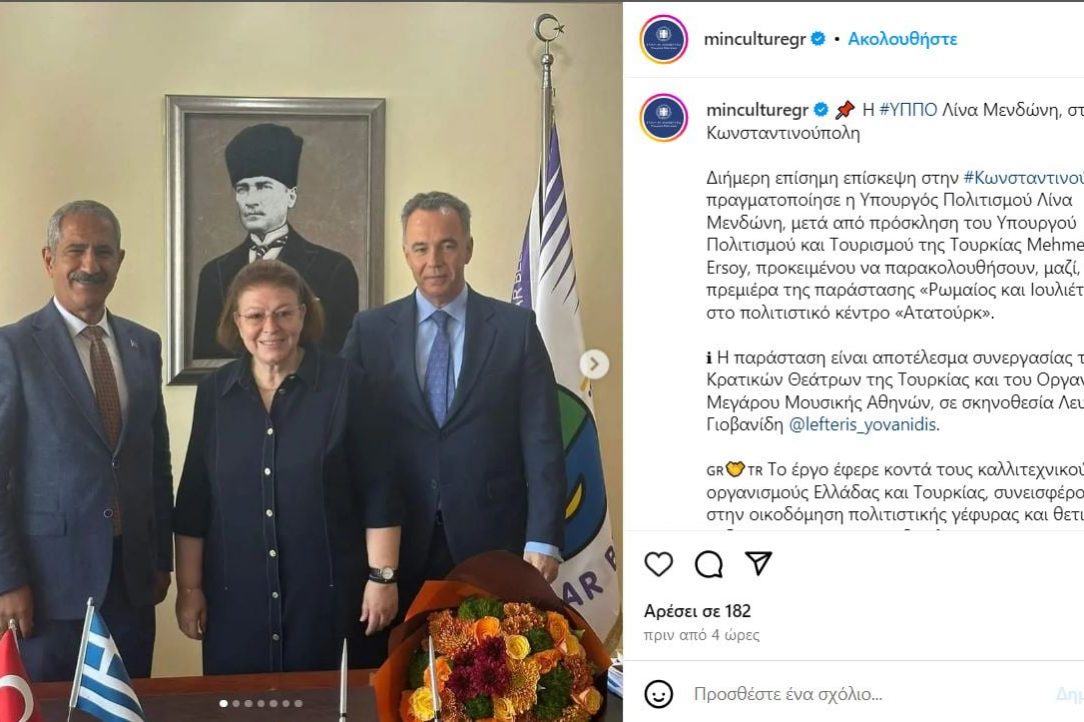Open the emoji picker smiley icon
This screenshot has height=722, width=1084.
point(658,694)
